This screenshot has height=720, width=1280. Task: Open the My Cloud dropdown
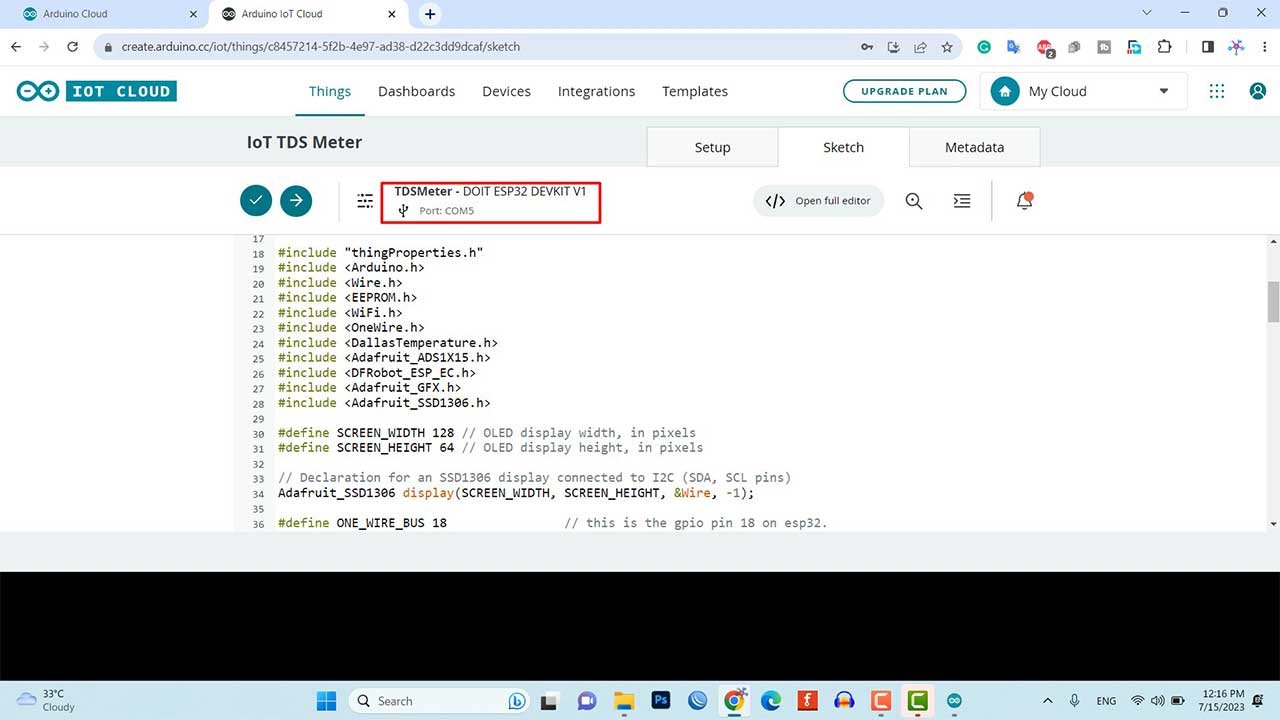1083,91
